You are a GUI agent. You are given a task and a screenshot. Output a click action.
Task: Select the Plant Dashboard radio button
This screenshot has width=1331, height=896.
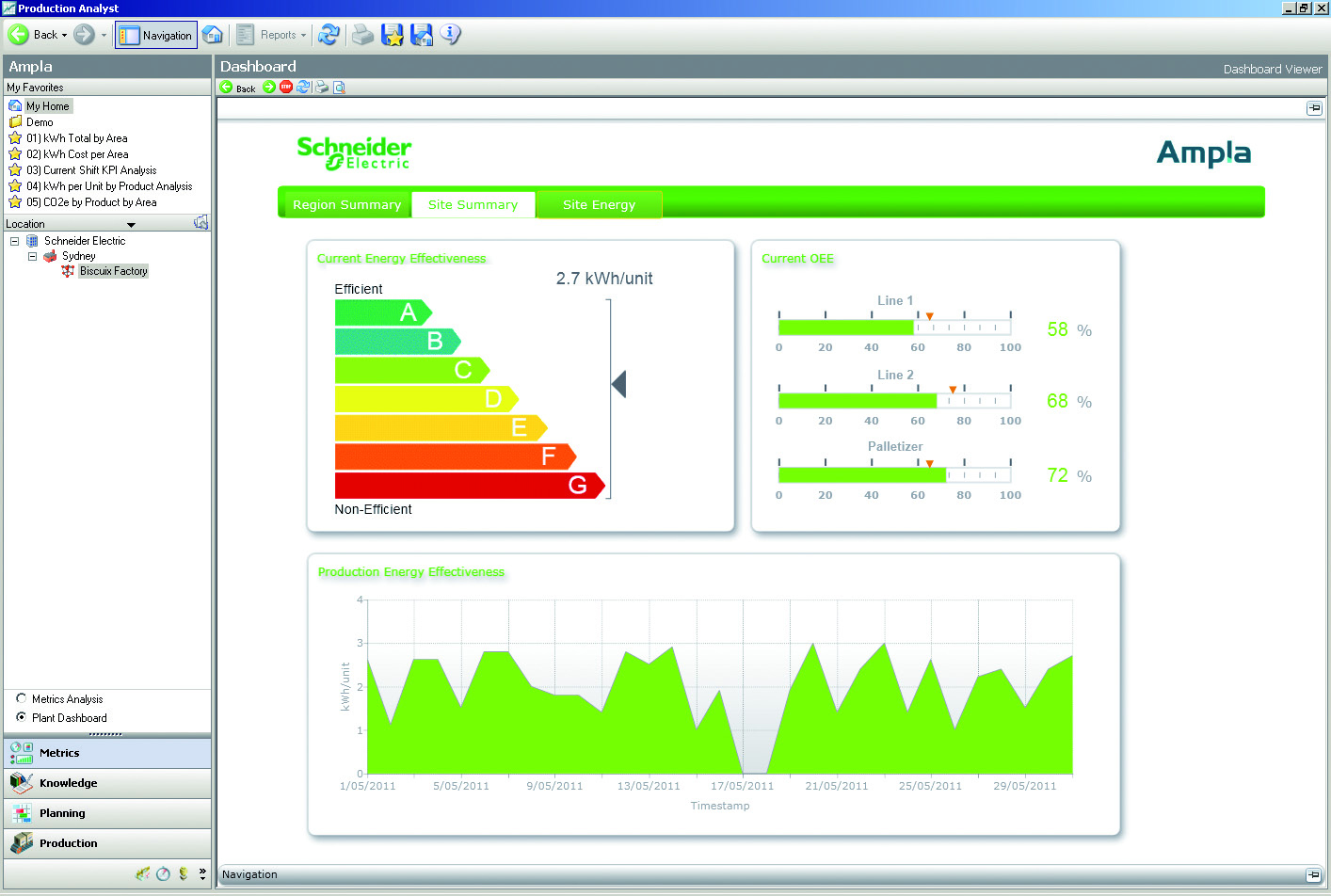[22, 717]
